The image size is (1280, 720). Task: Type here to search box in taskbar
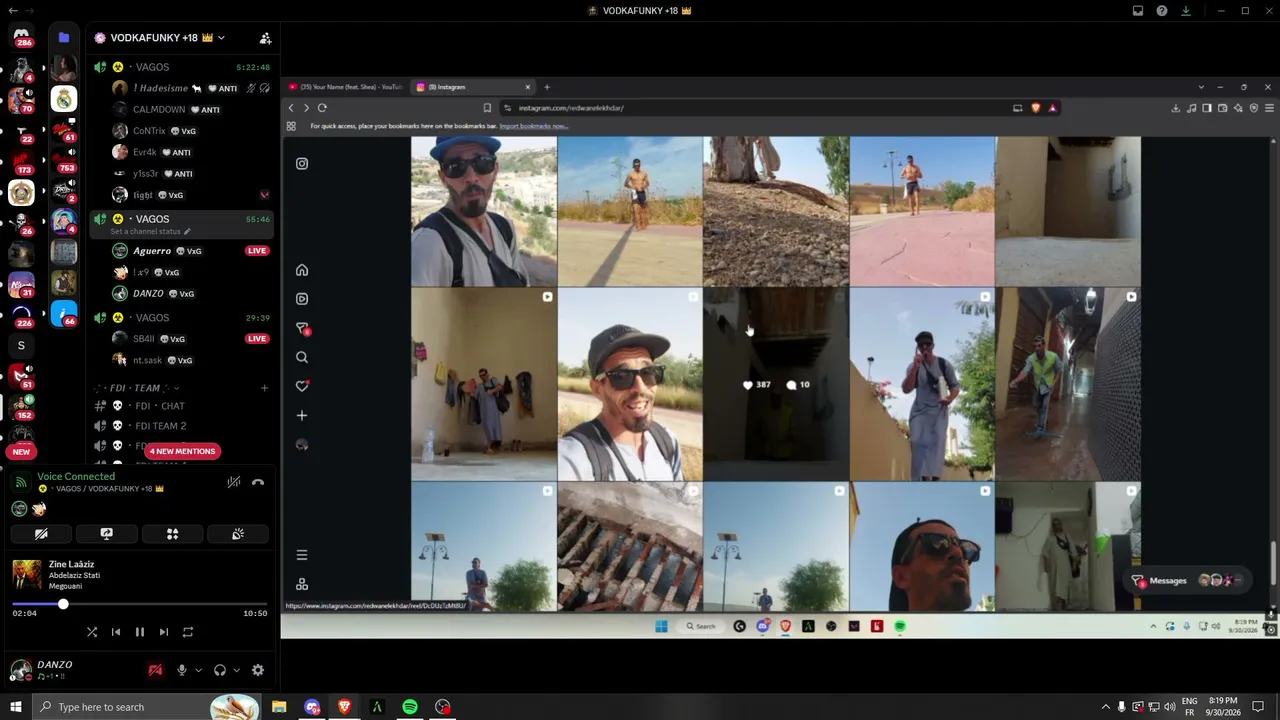click(x=120, y=707)
